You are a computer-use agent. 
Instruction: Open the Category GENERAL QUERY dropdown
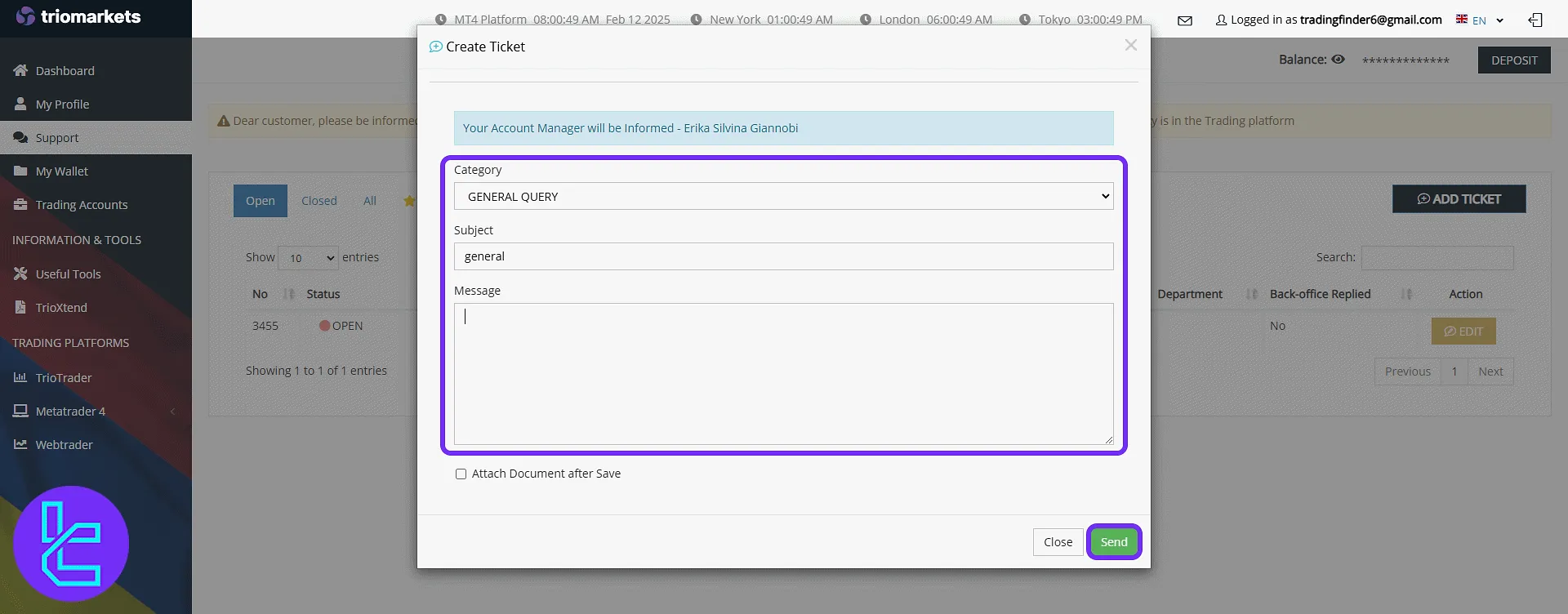[784, 196]
